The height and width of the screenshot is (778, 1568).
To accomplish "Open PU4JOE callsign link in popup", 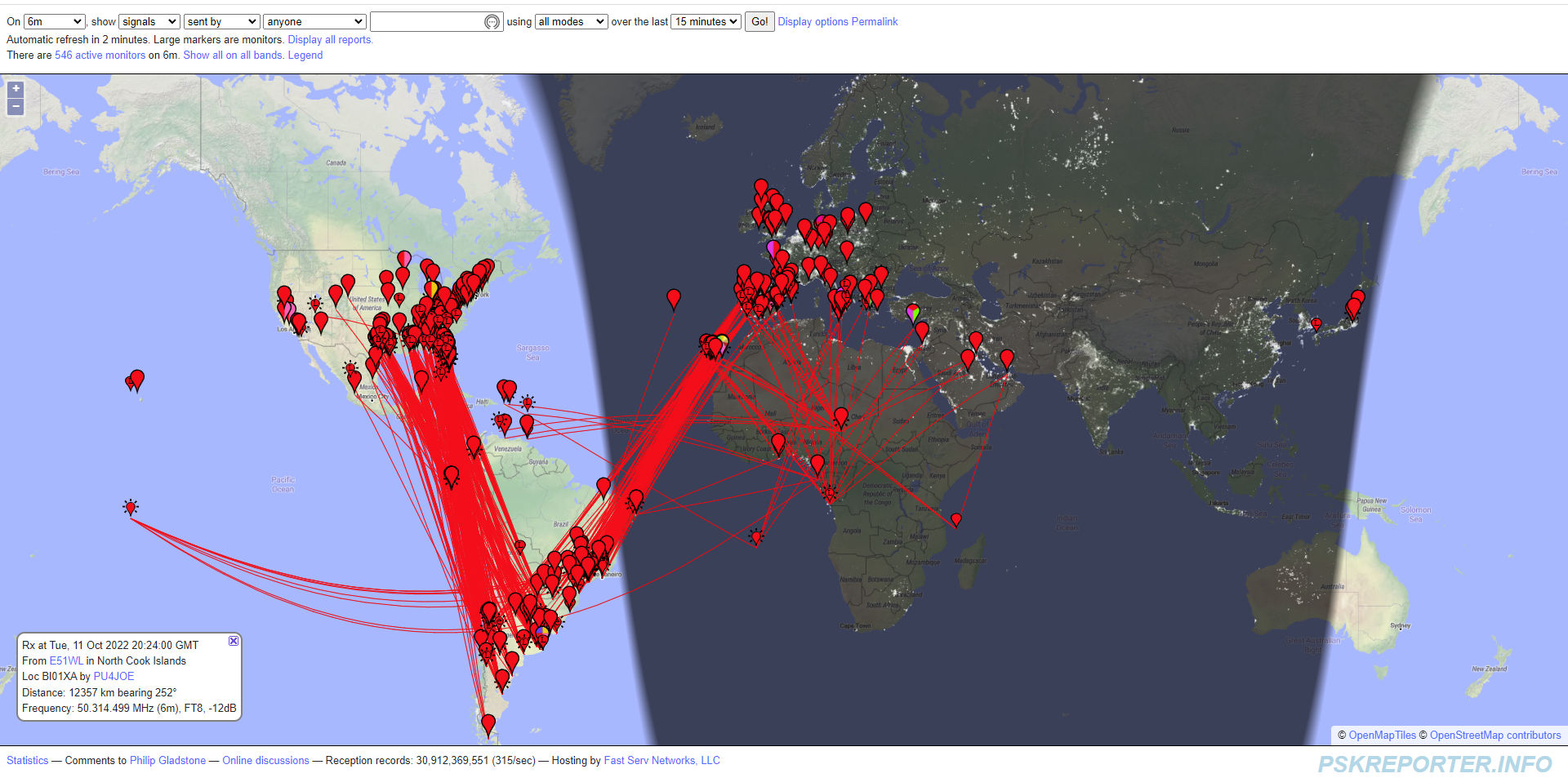I will coord(114,676).
